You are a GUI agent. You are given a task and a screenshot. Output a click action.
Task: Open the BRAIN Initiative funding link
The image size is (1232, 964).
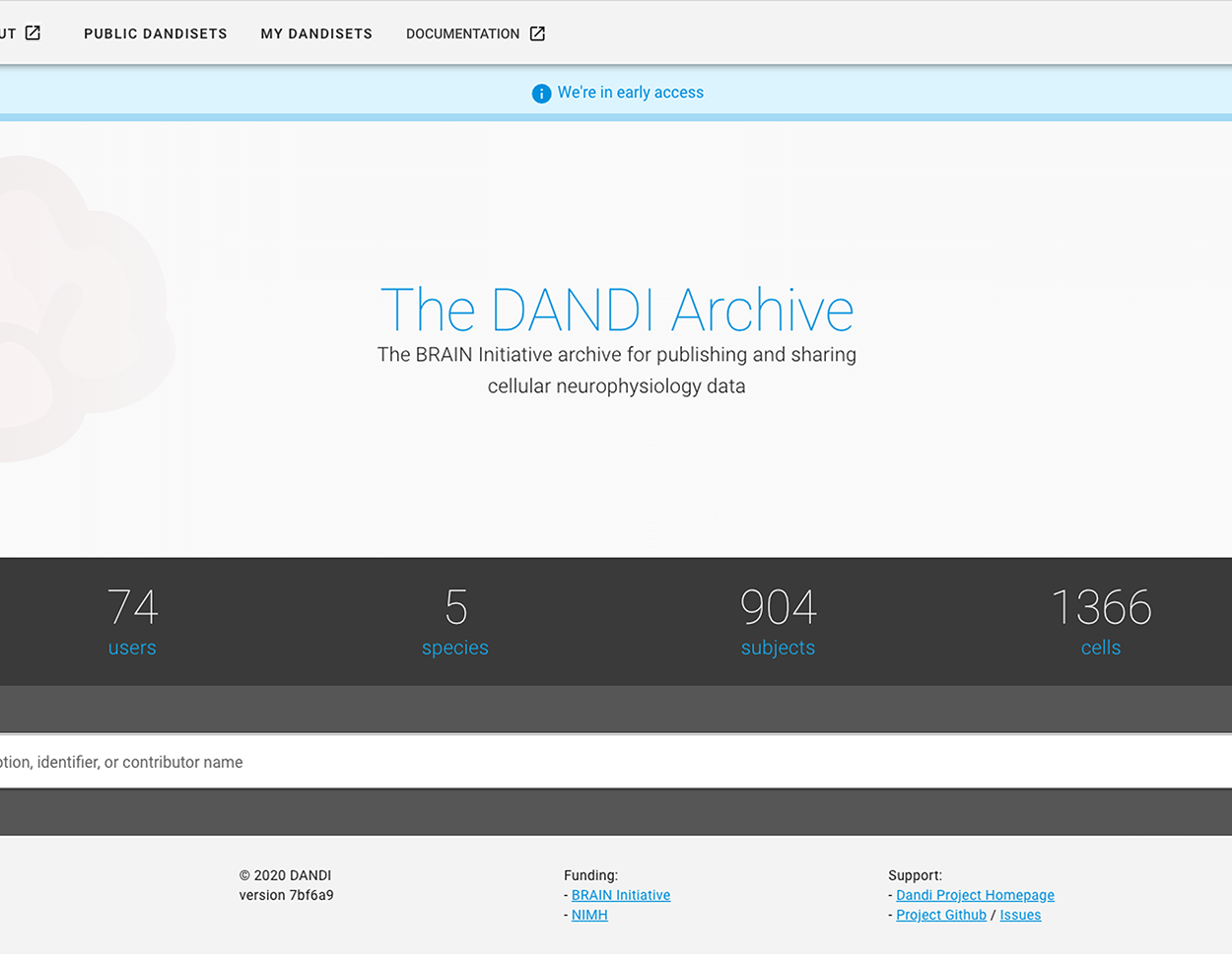point(621,895)
